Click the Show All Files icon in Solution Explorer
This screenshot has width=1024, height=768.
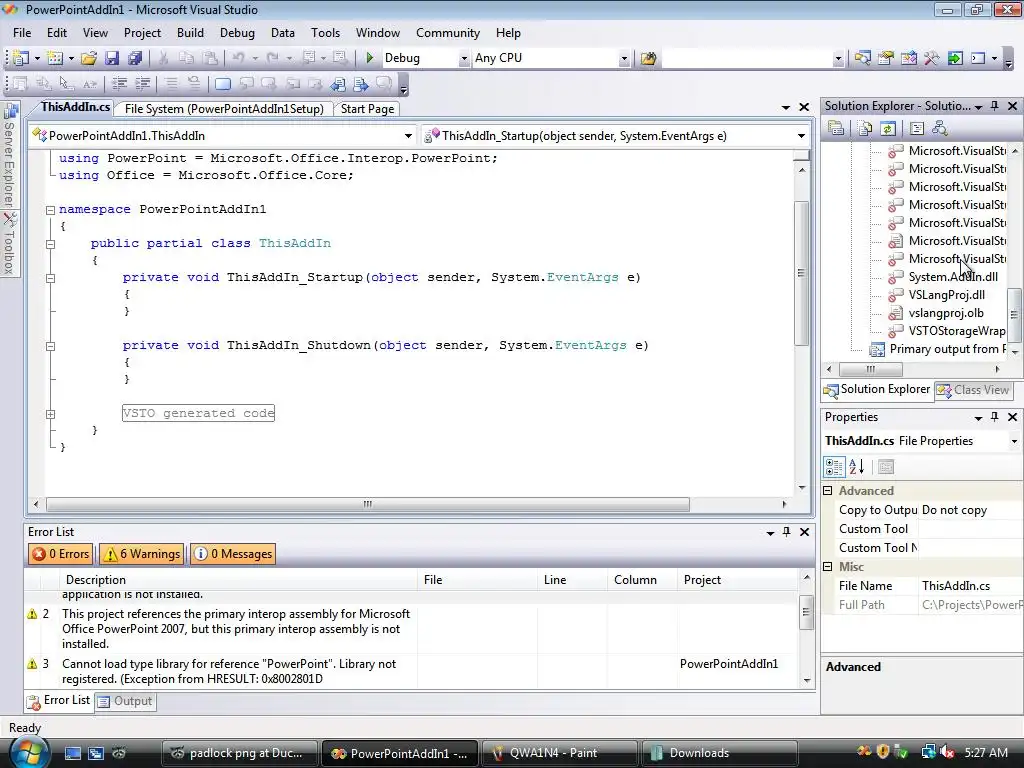pyautogui.click(x=865, y=128)
